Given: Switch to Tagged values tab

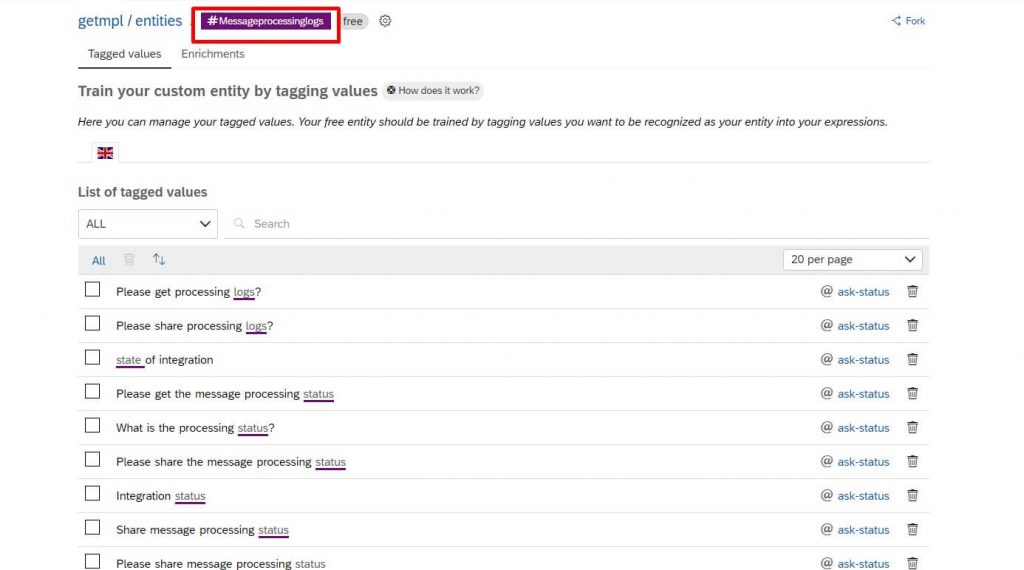Looking at the screenshot, I should [125, 54].
